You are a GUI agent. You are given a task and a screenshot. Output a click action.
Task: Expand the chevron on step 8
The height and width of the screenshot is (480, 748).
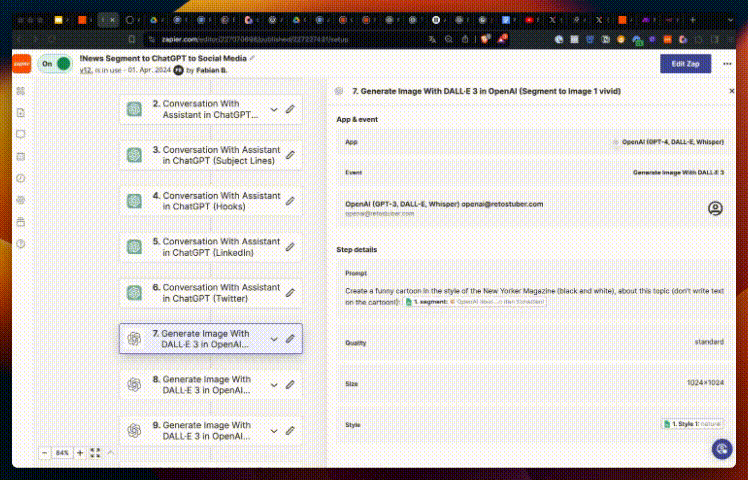click(x=274, y=385)
